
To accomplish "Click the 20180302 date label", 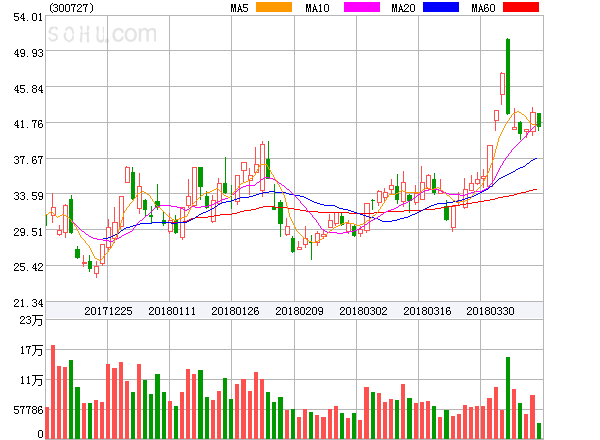I will 363,311.
